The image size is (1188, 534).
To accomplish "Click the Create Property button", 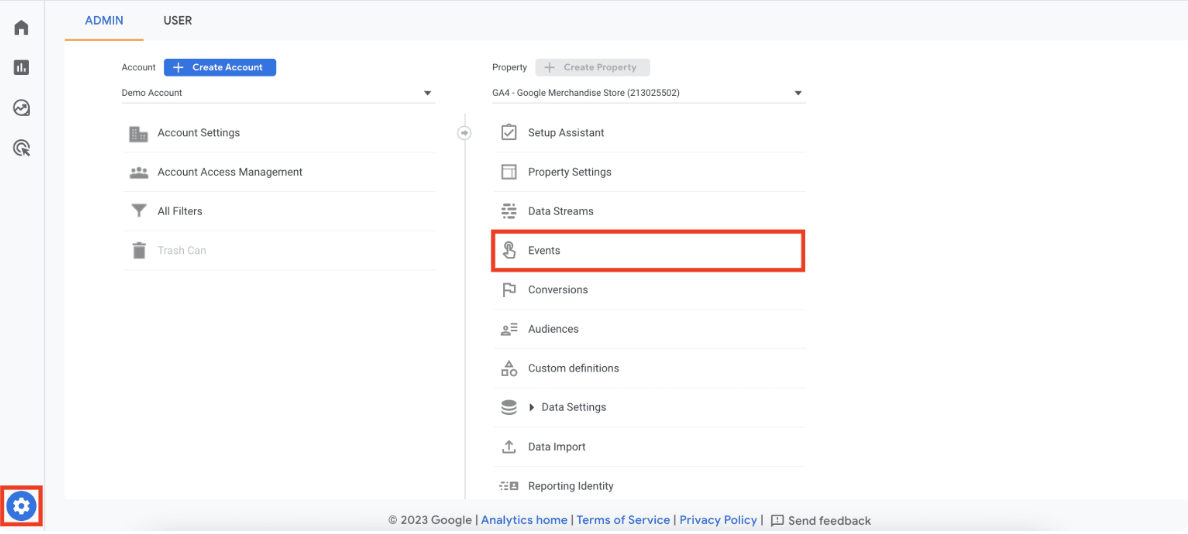I will pyautogui.click(x=592, y=67).
